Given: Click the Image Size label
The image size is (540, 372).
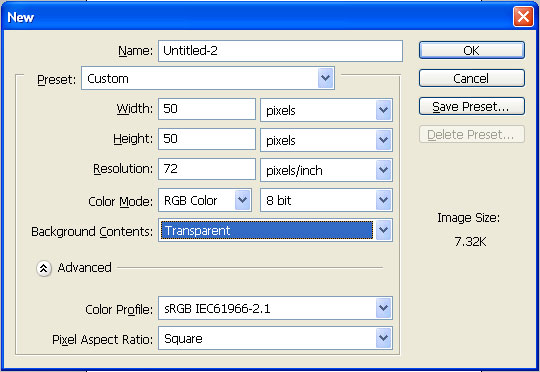Looking at the screenshot, I should pyautogui.click(x=468, y=218).
